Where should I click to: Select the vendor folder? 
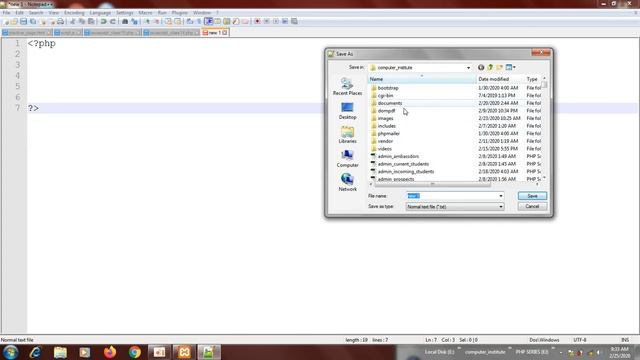pyautogui.click(x=385, y=141)
